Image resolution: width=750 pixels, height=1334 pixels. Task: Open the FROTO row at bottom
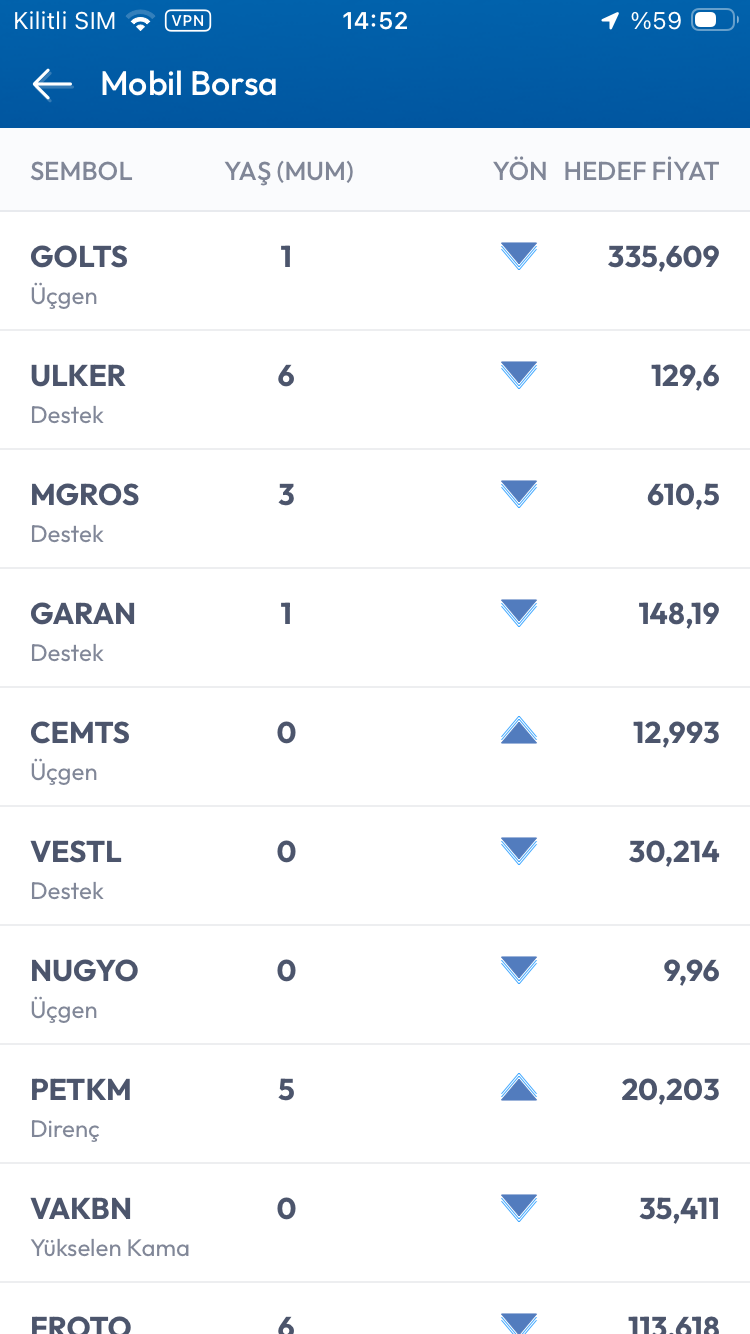click(x=375, y=1318)
